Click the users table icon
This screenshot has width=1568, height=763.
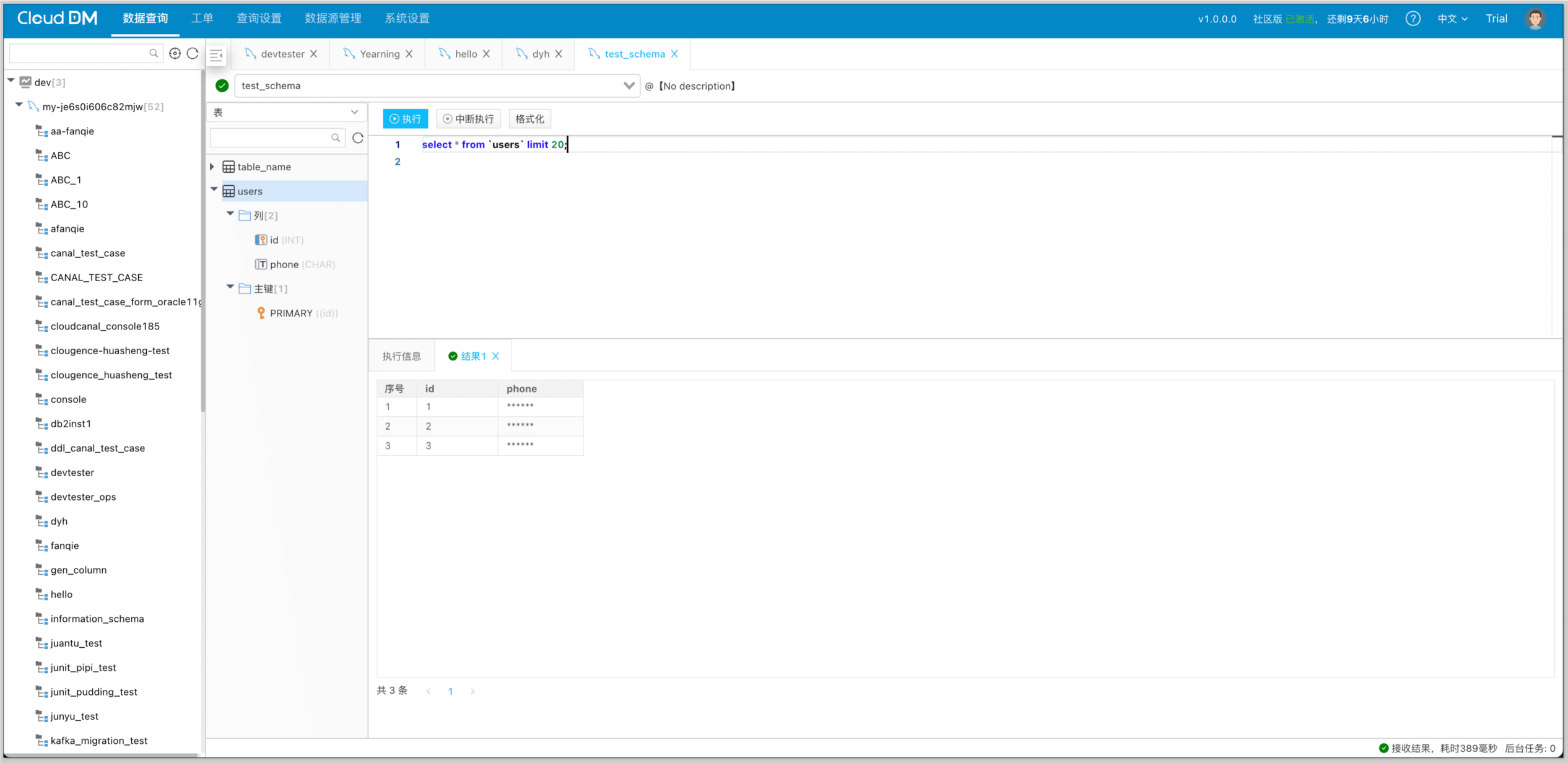click(x=229, y=191)
